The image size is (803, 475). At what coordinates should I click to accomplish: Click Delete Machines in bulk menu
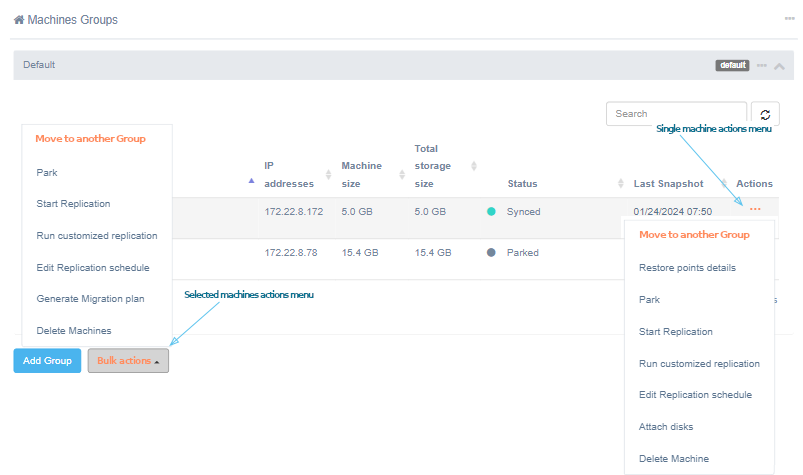pos(74,331)
